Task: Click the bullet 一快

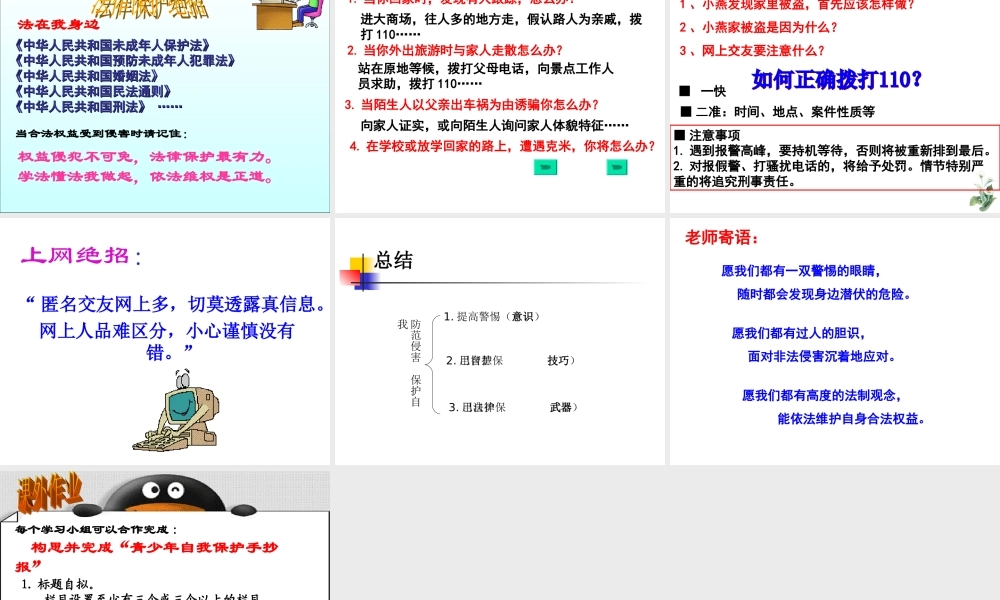Action: [x=703, y=91]
